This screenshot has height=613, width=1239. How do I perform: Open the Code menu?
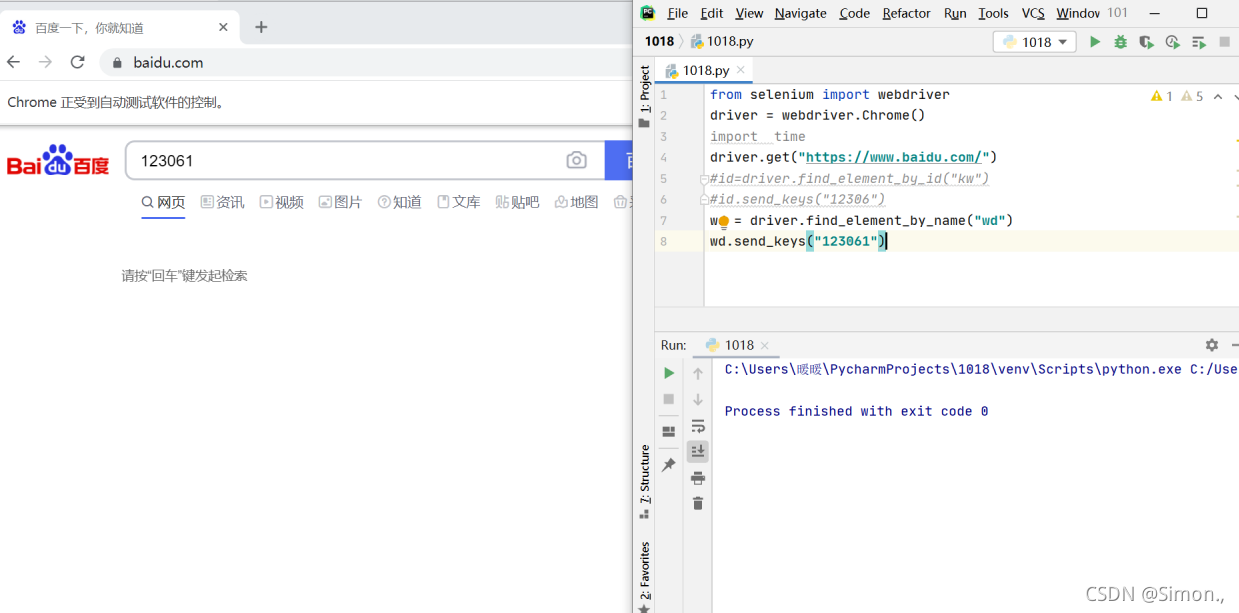[x=854, y=13]
